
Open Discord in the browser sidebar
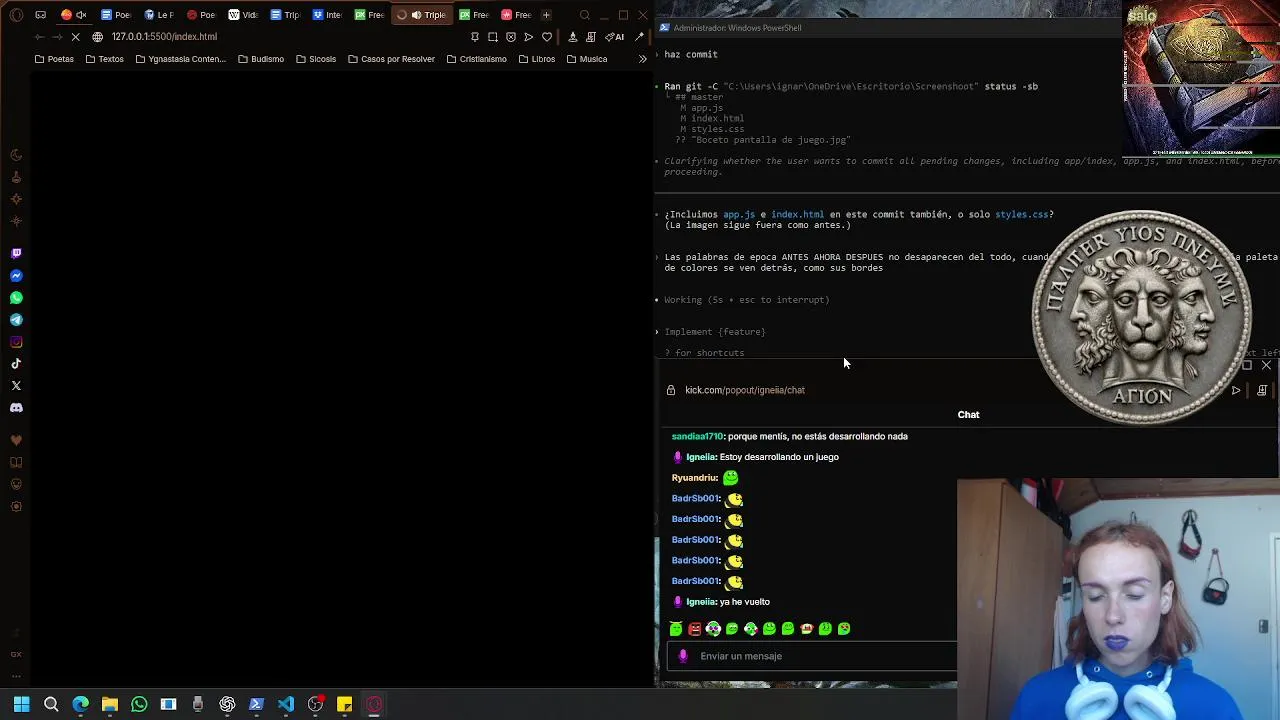pyautogui.click(x=16, y=408)
